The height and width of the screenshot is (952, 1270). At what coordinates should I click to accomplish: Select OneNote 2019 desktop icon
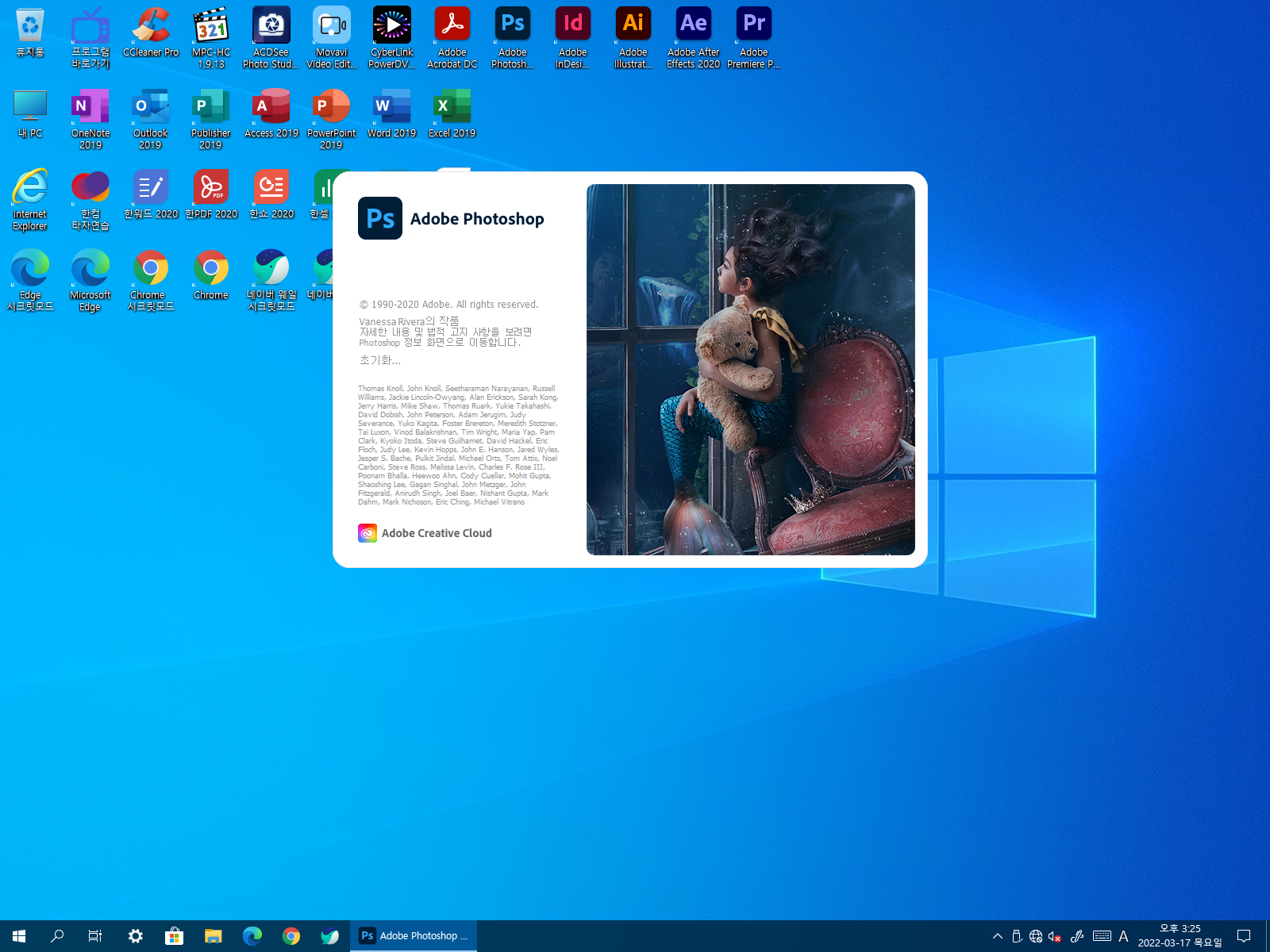[90, 119]
